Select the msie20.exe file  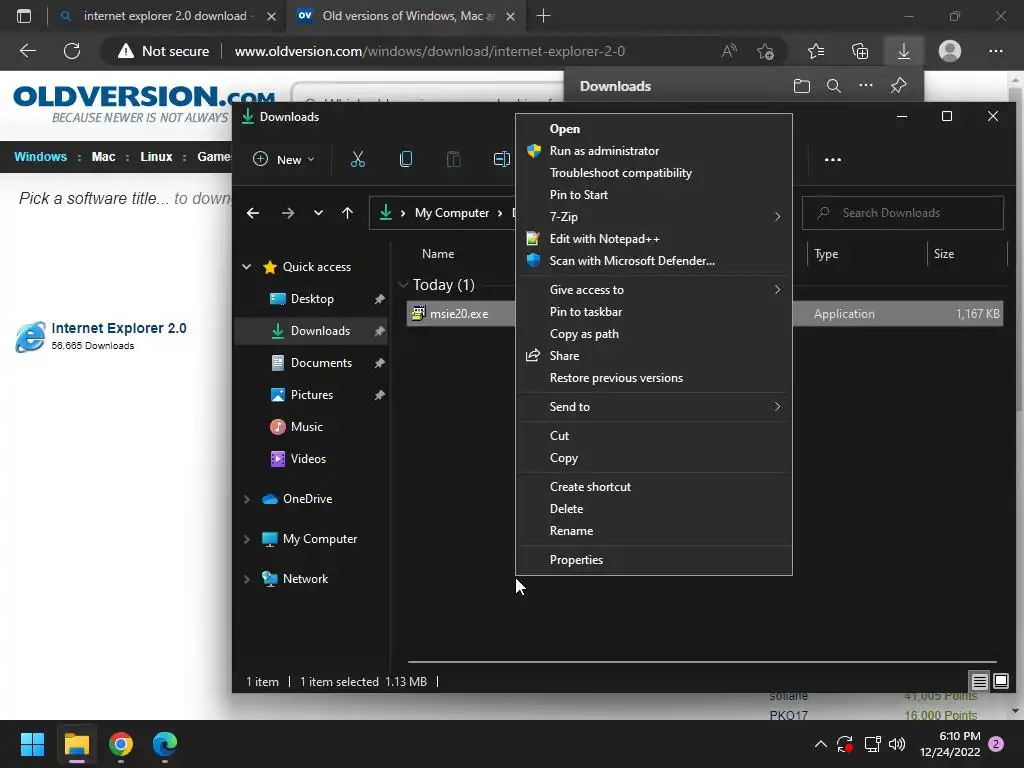tap(459, 314)
